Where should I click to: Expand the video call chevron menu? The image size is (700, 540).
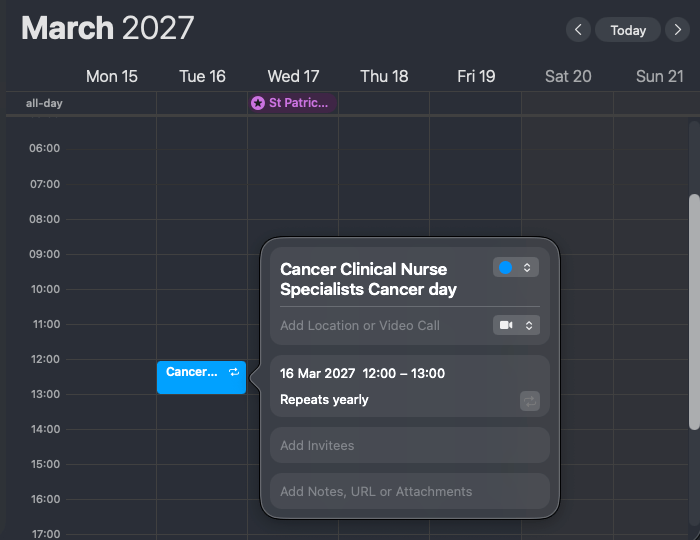click(528, 325)
